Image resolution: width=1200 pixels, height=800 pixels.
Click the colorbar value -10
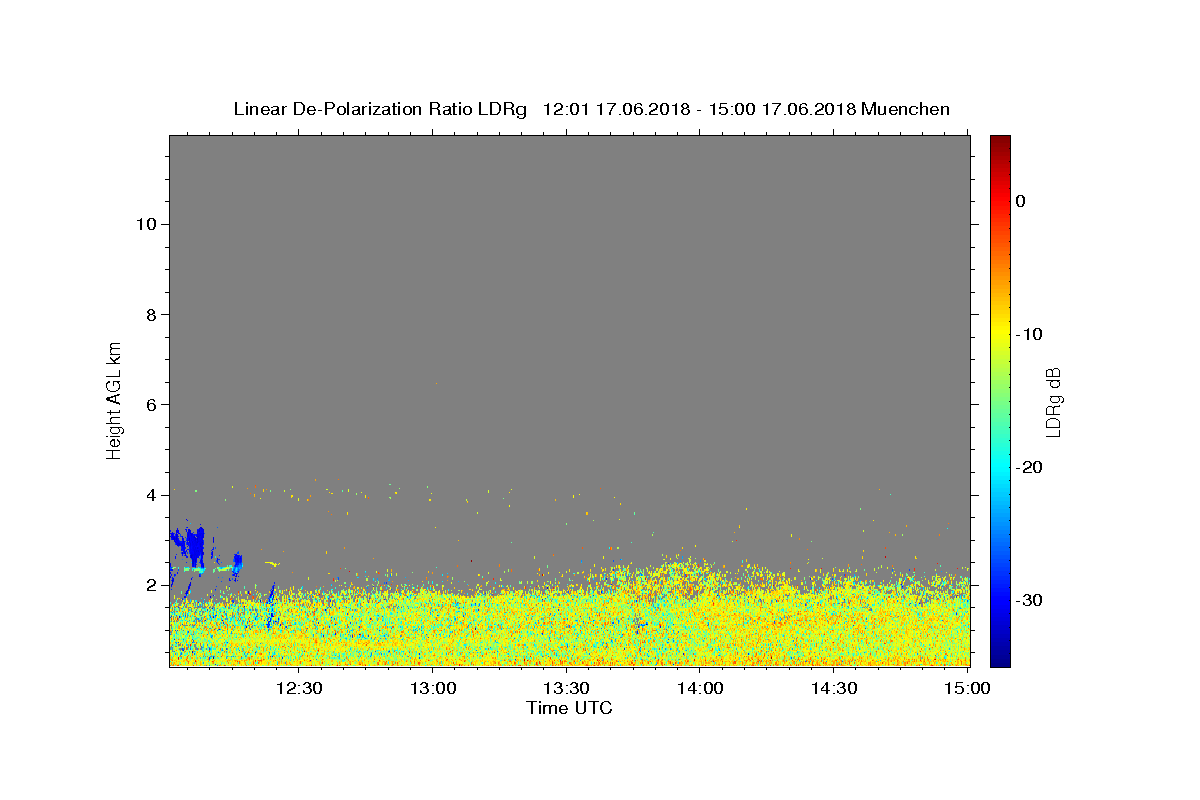[1030, 334]
